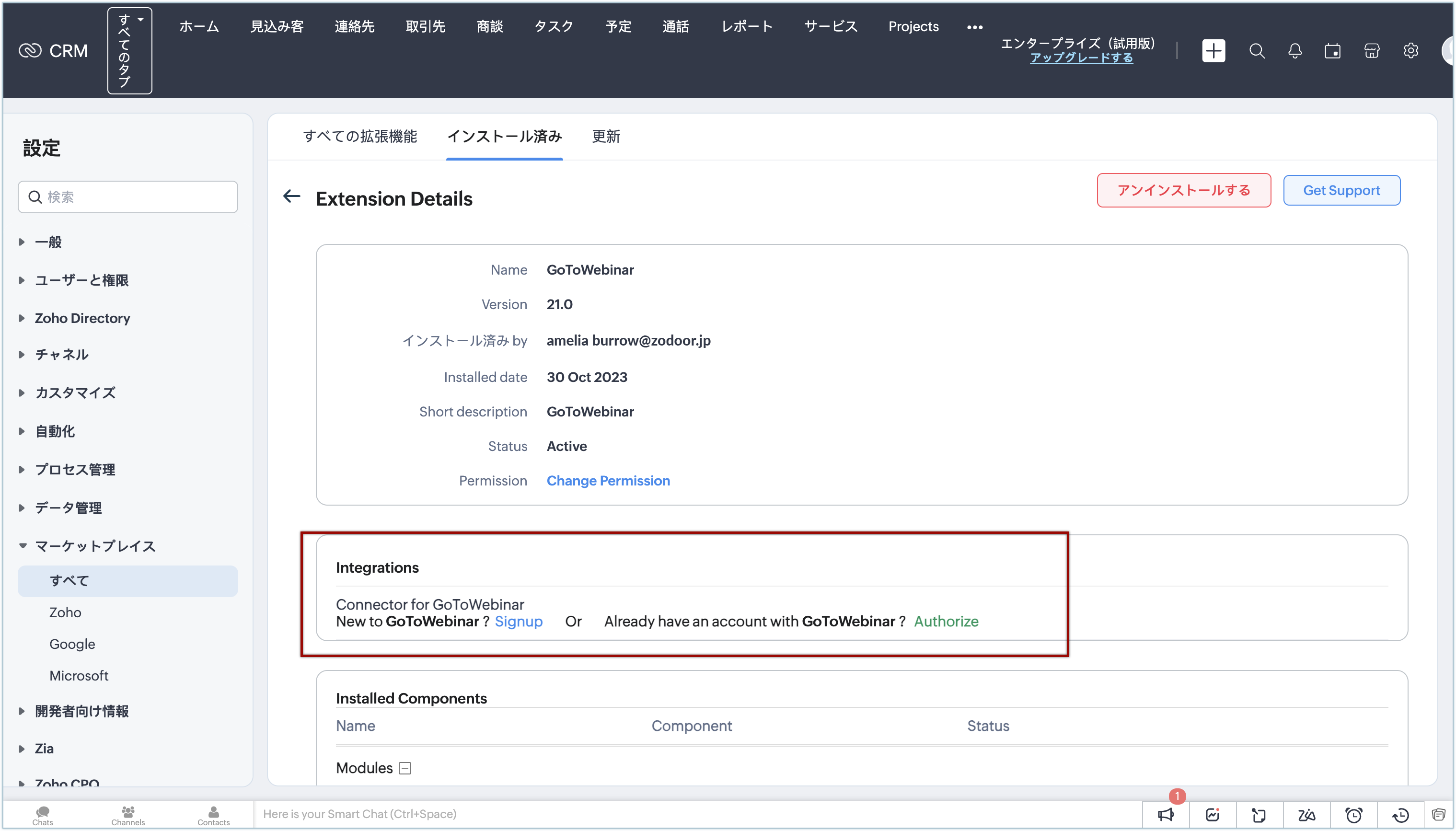This screenshot has height=831, width=1456.
Task: Click the Authorize link
Action: pos(946,621)
